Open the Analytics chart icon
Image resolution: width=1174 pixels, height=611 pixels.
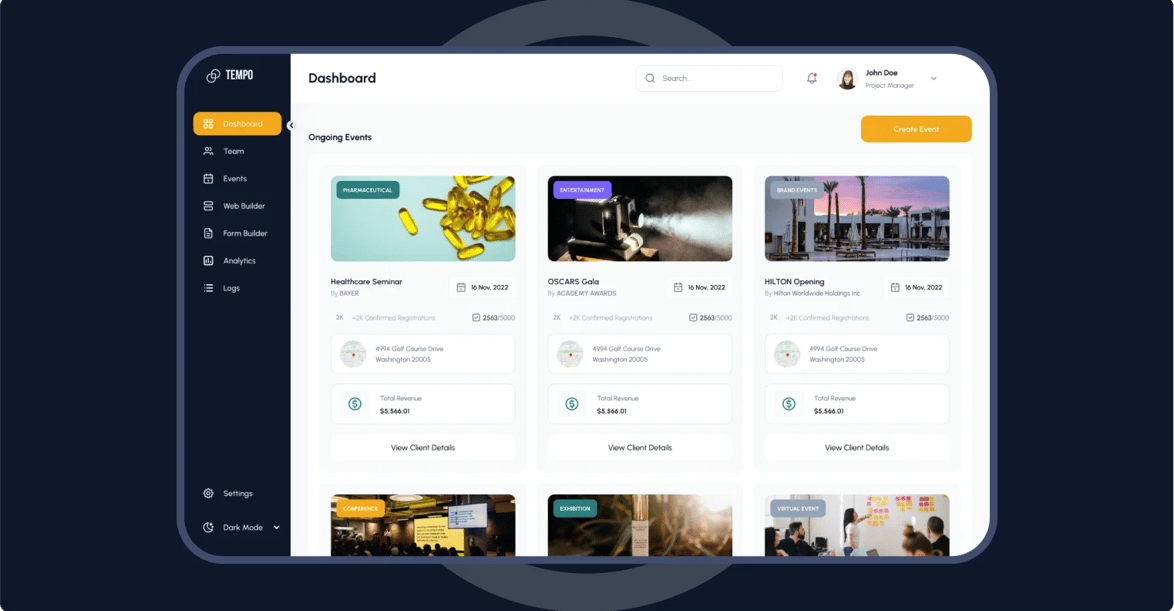[208, 261]
